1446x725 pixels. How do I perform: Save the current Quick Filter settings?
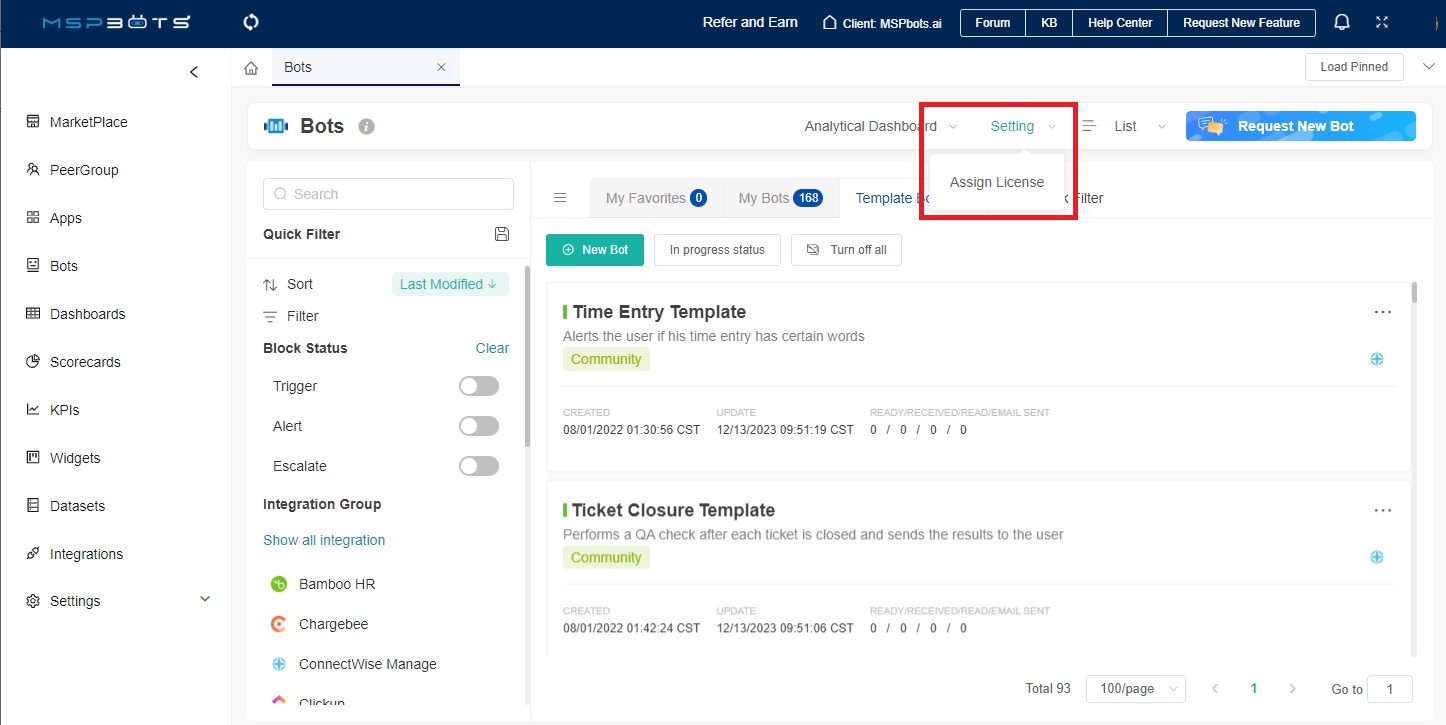tap(502, 234)
